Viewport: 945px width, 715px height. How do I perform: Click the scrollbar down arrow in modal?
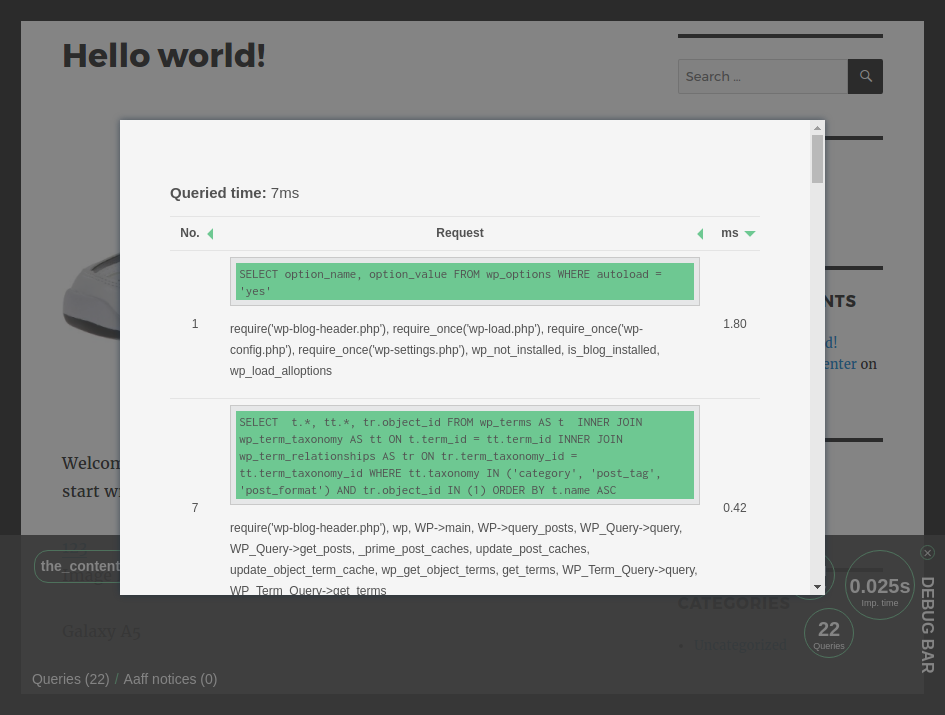pyautogui.click(x=817, y=587)
